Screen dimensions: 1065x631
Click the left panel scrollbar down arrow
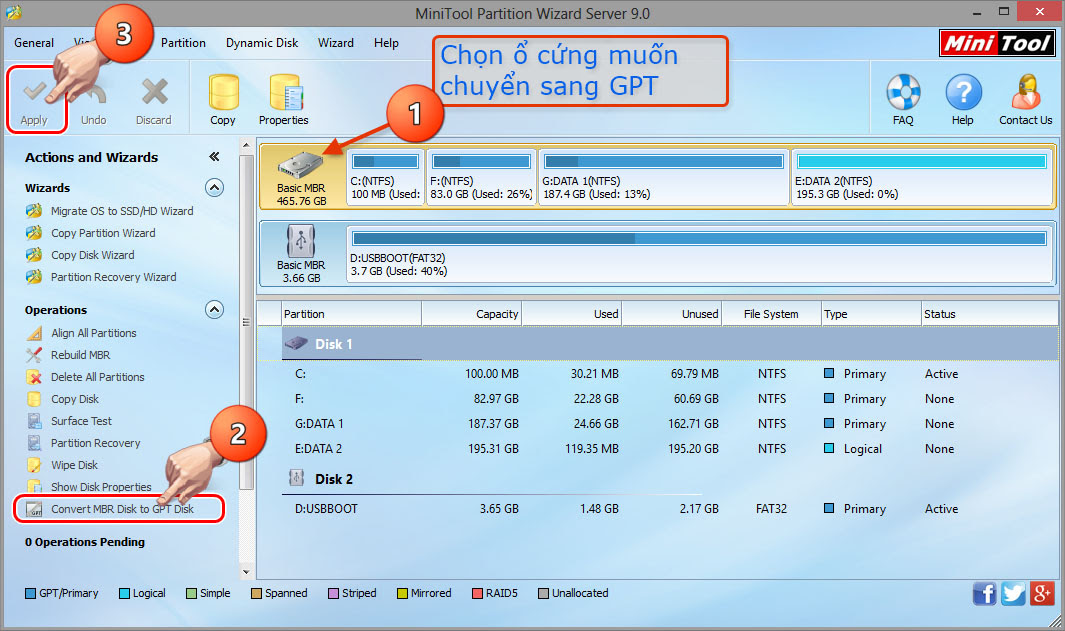(x=246, y=573)
